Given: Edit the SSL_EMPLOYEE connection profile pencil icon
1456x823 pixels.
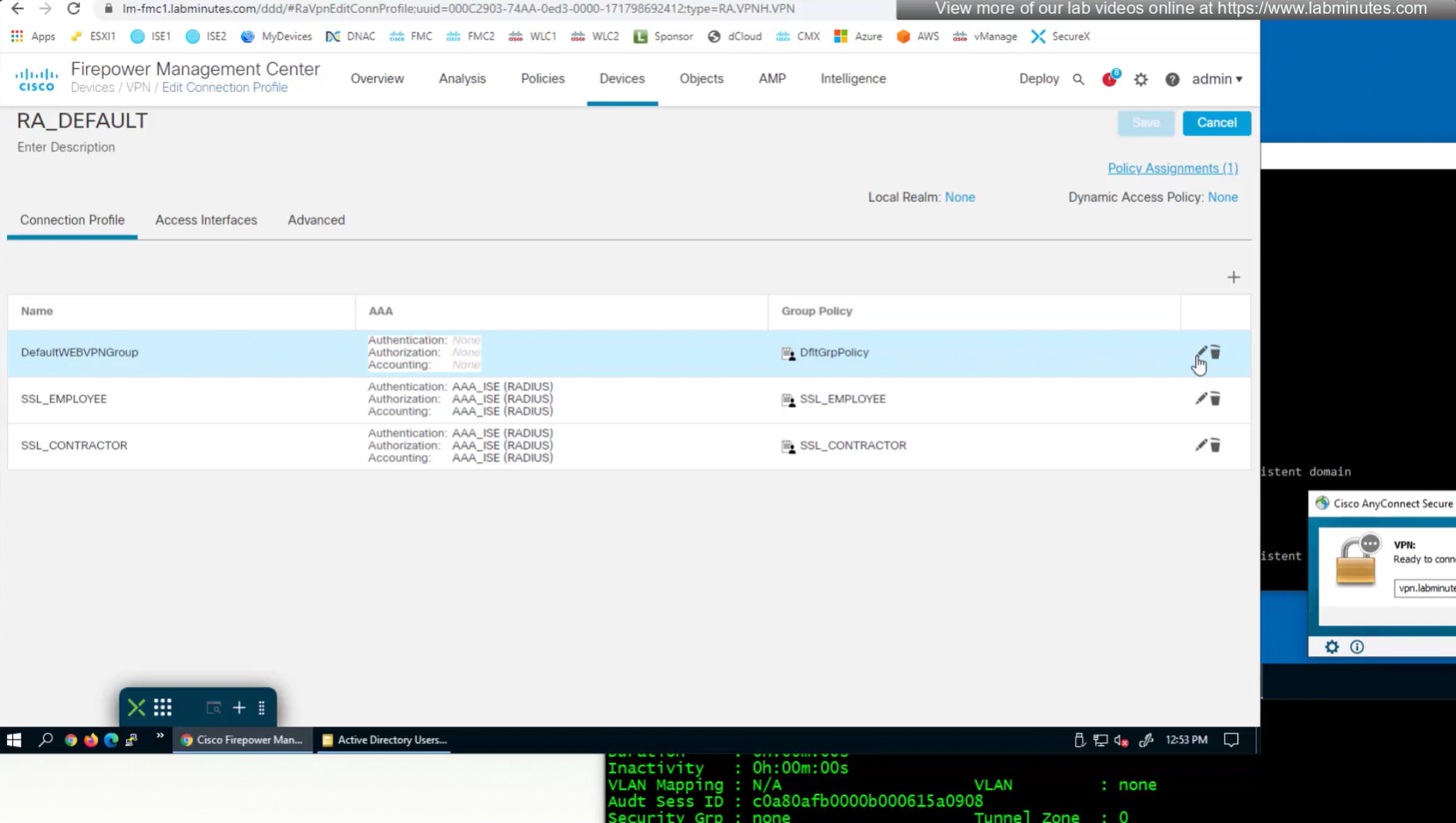Looking at the screenshot, I should pos(1200,399).
